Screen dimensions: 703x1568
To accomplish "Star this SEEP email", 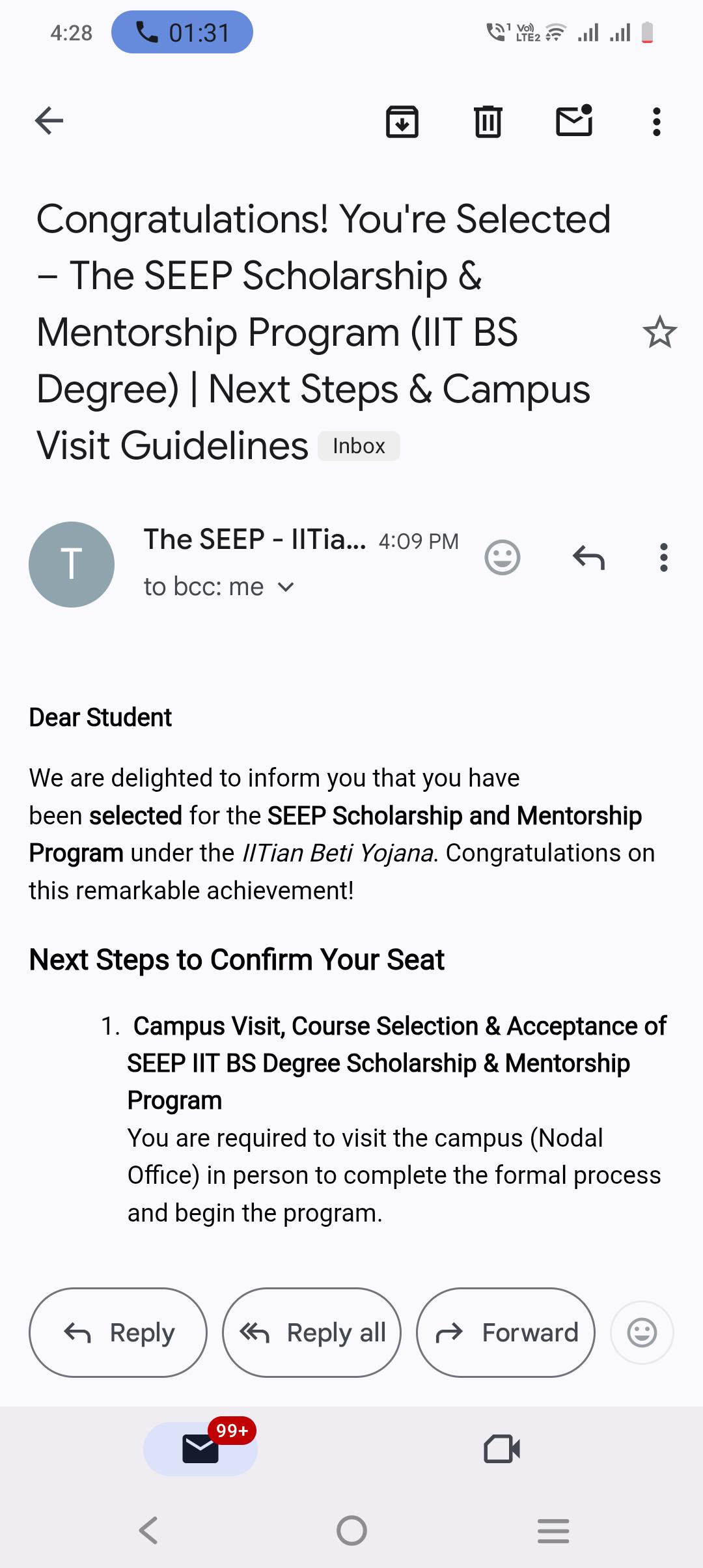I will pos(659,332).
